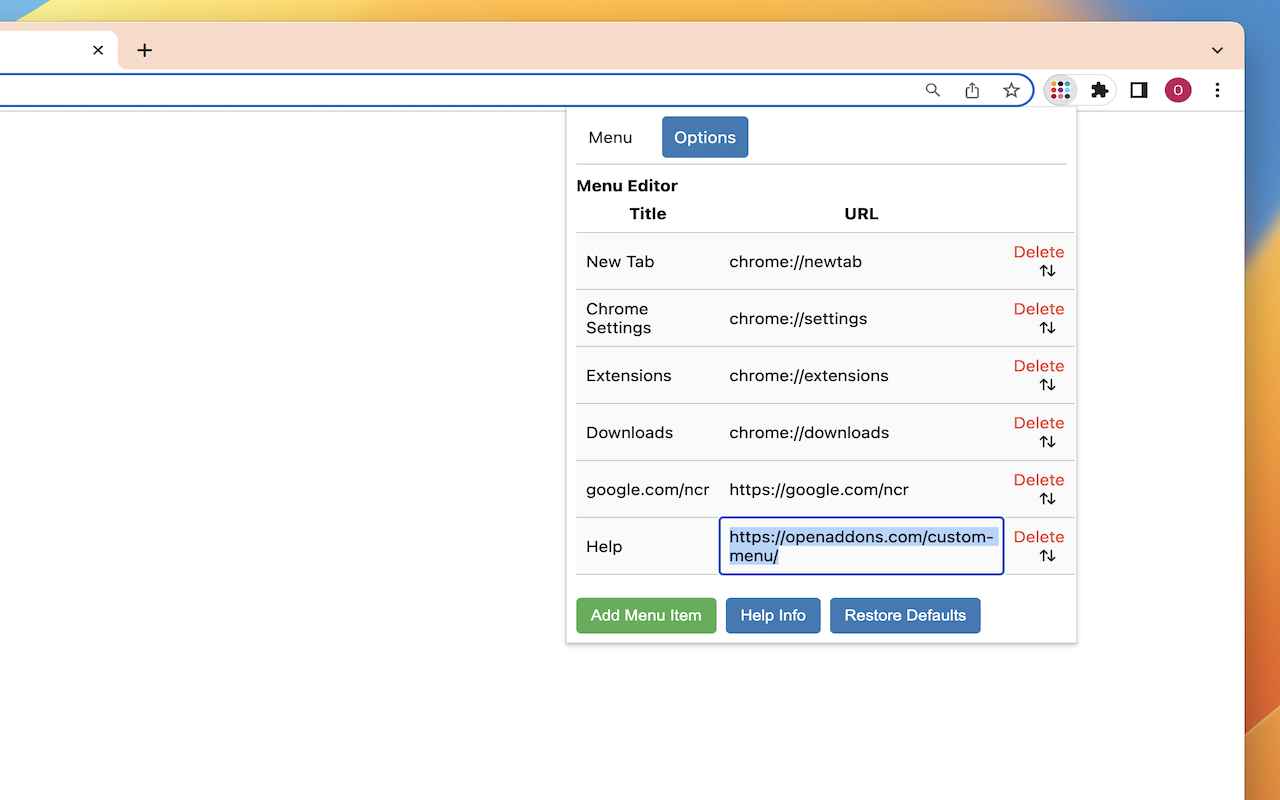
Task: Open the side panel icon
Action: [1138, 90]
